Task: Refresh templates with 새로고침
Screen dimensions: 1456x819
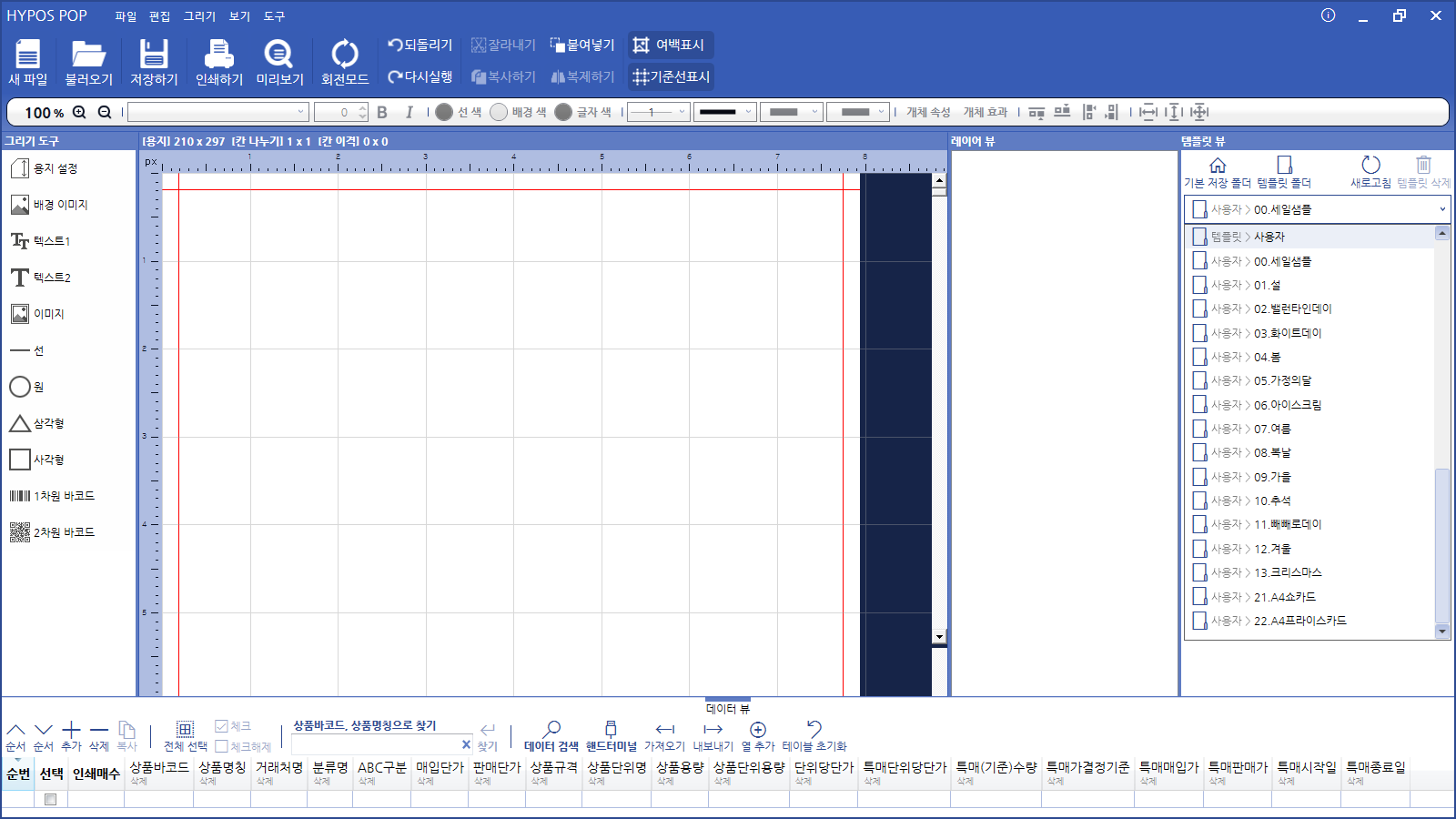Action: pyautogui.click(x=1370, y=172)
